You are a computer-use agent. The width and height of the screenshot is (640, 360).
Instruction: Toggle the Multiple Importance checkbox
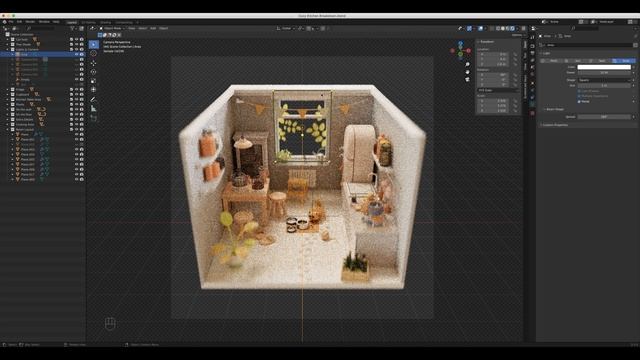pyautogui.click(x=579, y=96)
